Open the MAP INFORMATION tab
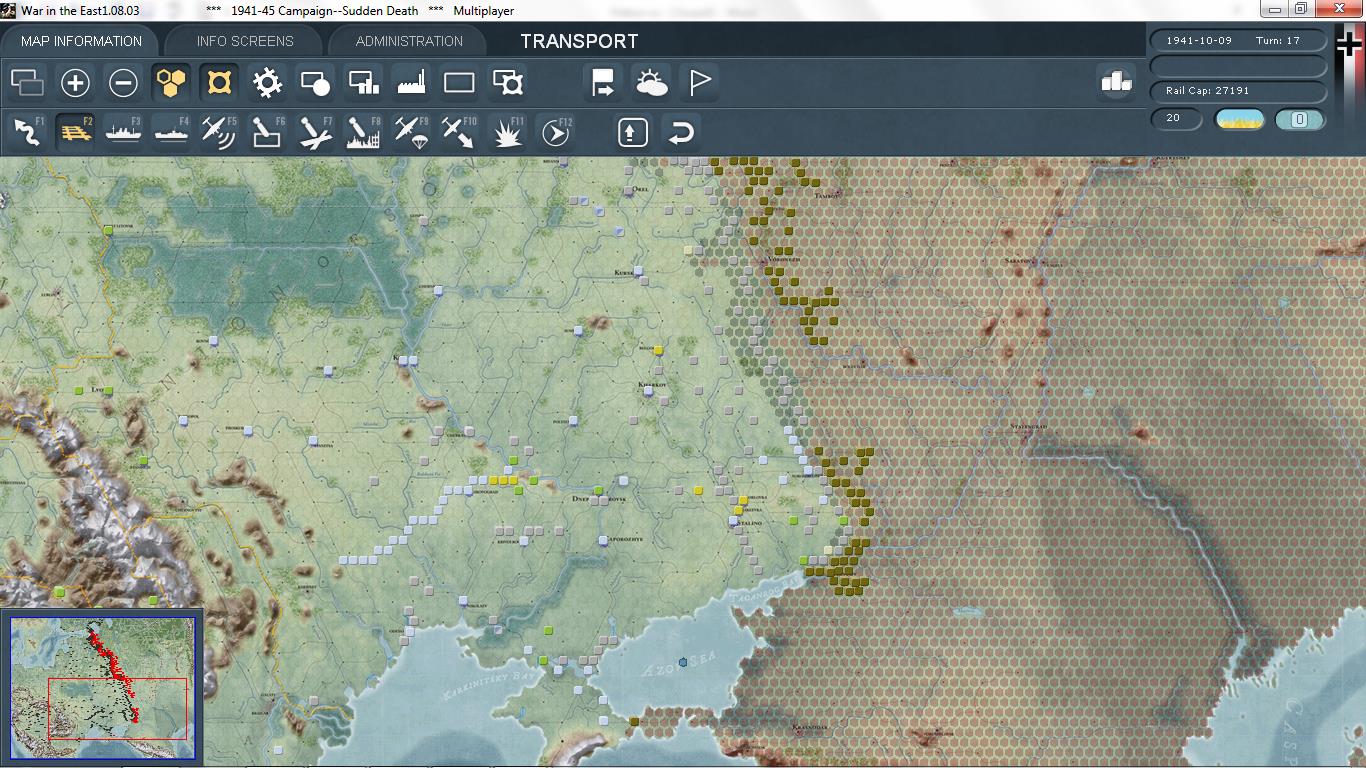This screenshot has height=768, width=1366. click(x=81, y=41)
